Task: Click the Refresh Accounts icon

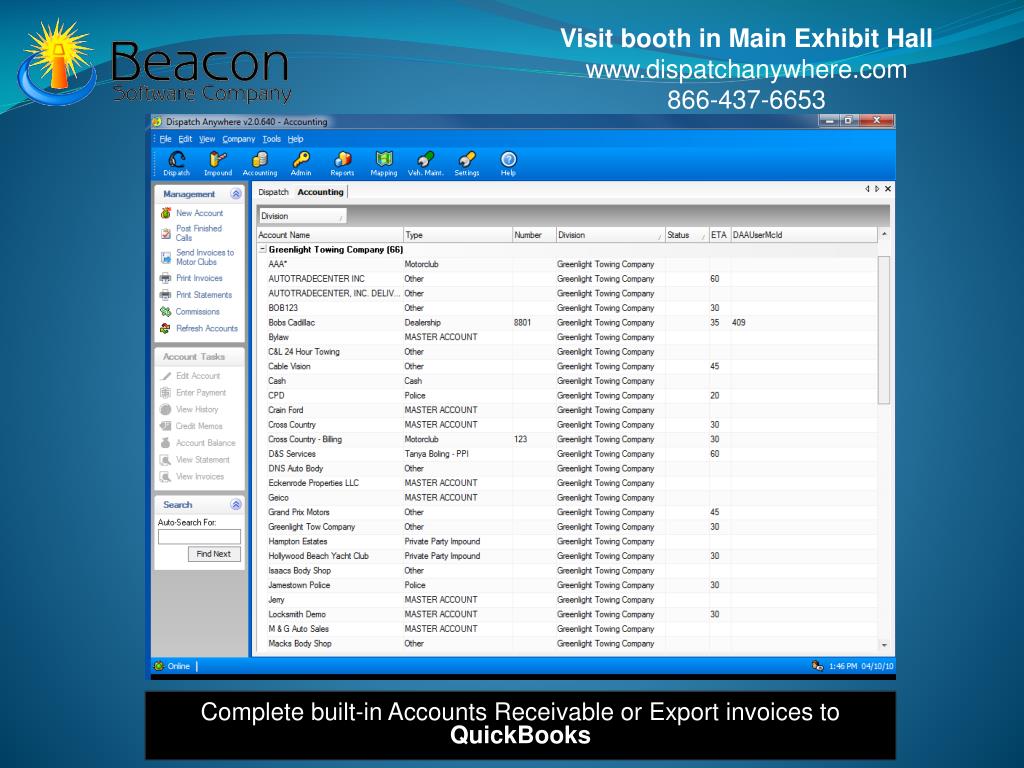Action: 166,328
